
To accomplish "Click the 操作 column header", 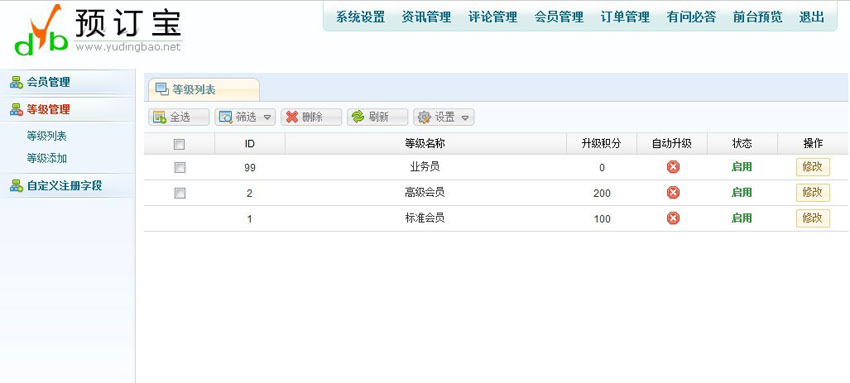I will pyautogui.click(x=813, y=144).
